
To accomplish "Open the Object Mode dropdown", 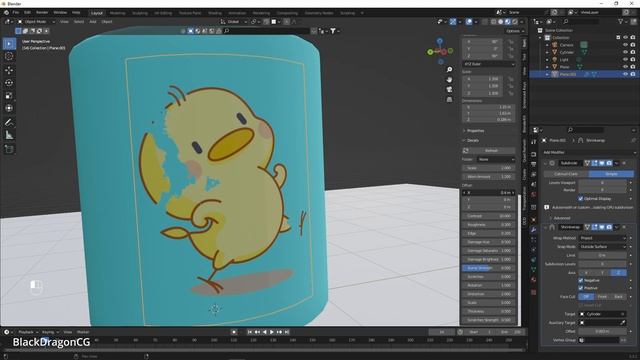I will (36, 22).
